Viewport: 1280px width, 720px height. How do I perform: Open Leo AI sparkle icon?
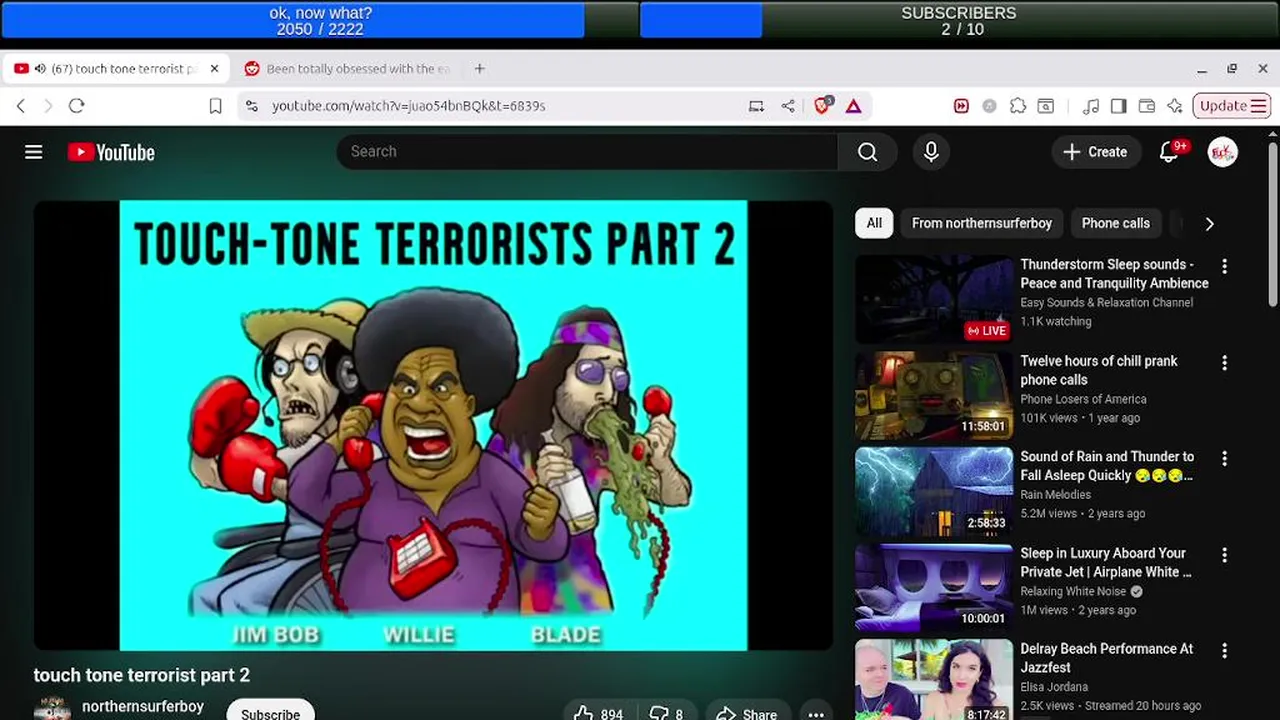pos(1175,106)
